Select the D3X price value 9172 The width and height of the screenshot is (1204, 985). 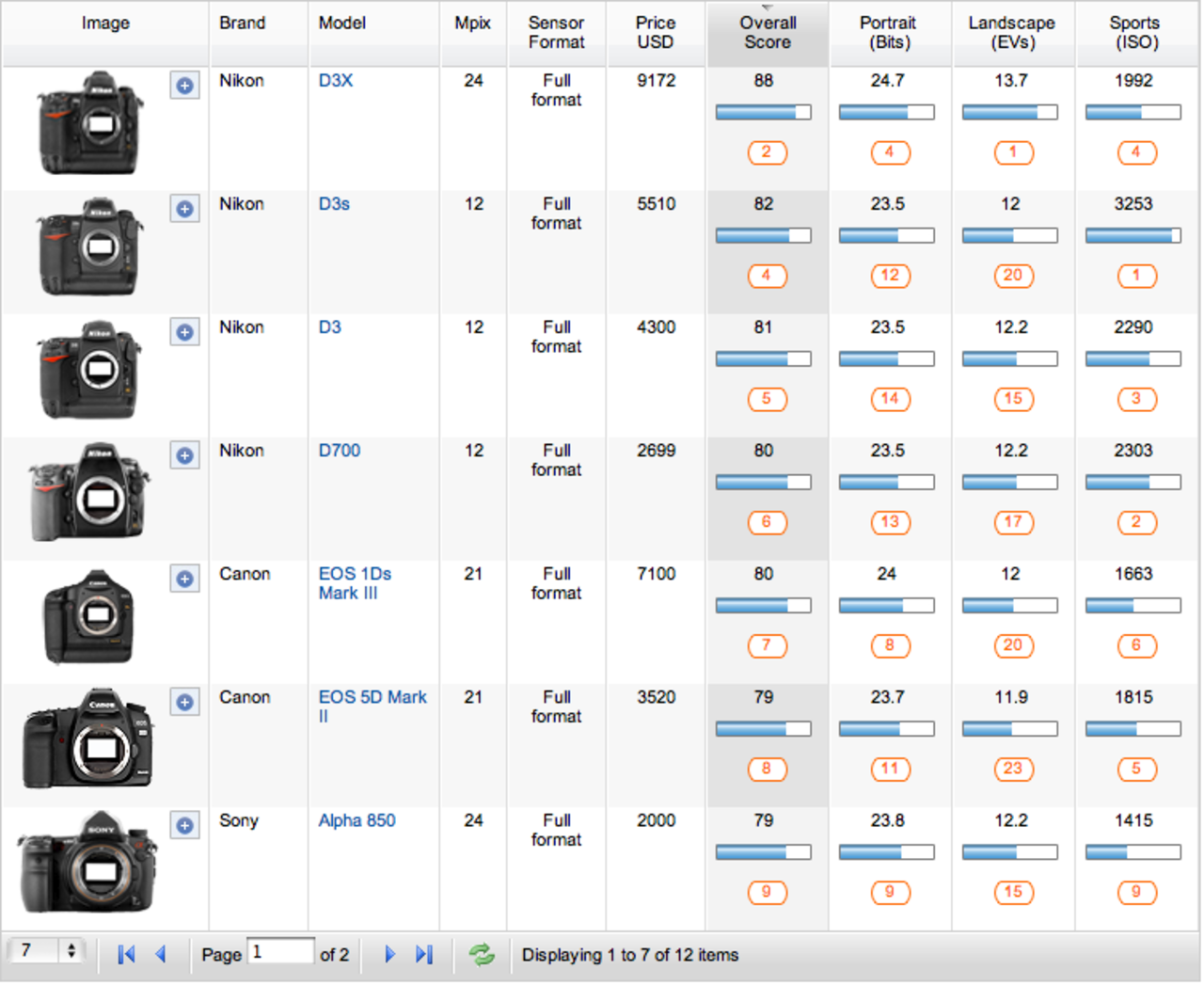(657, 81)
